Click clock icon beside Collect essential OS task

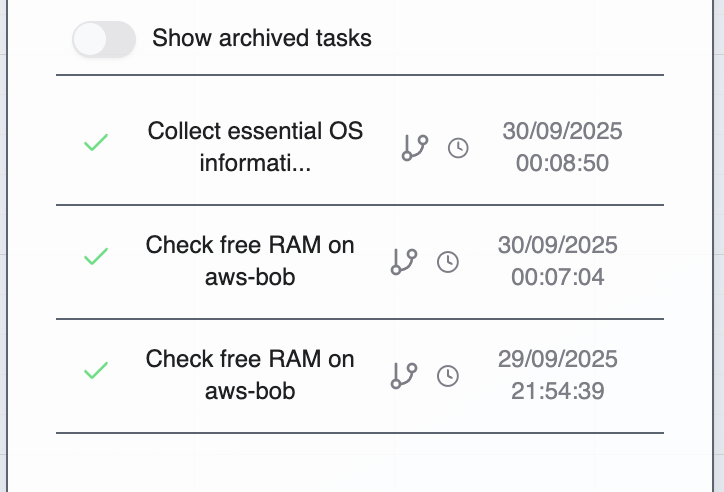[458, 148]
